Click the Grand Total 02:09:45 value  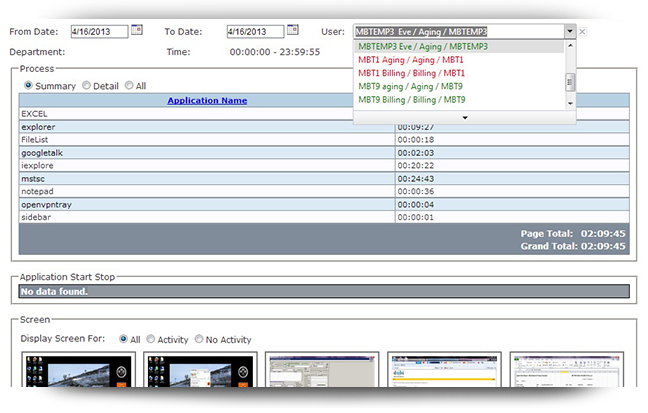tap(603, 246)
